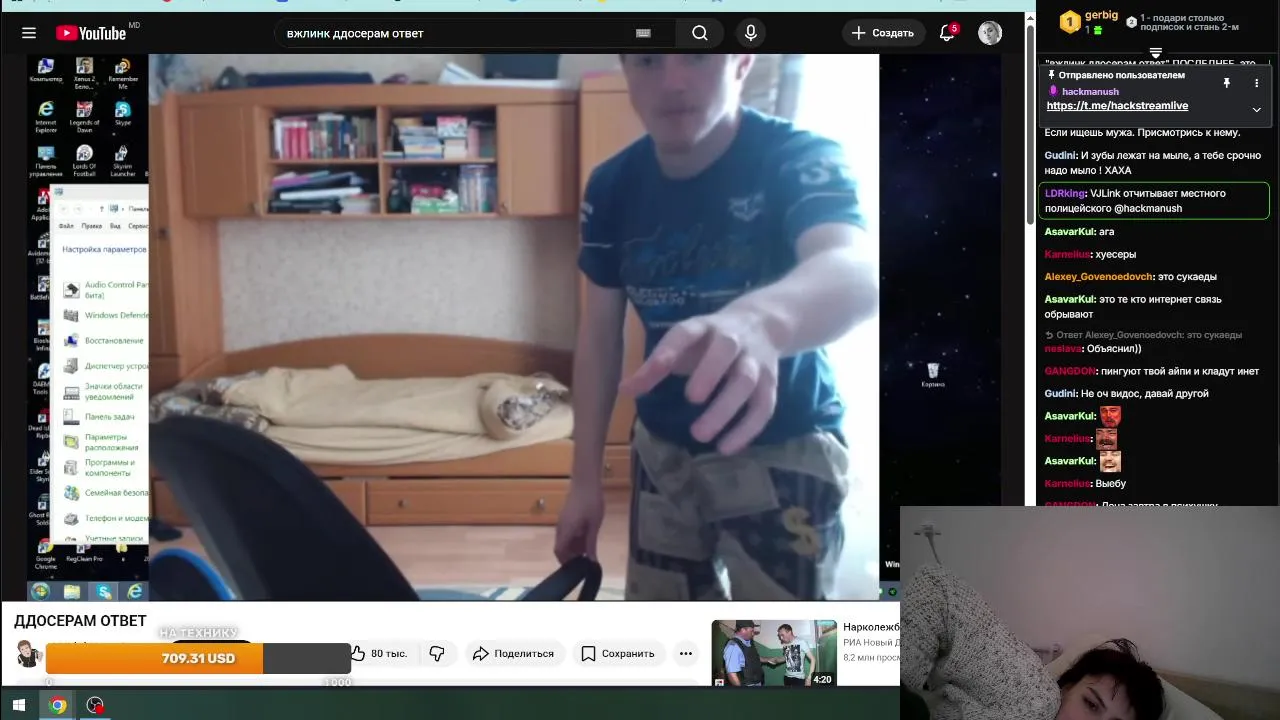Click the 709.31 USD donation goal bar
This screenshot has width=1280, height=720.
click(198, 658)
